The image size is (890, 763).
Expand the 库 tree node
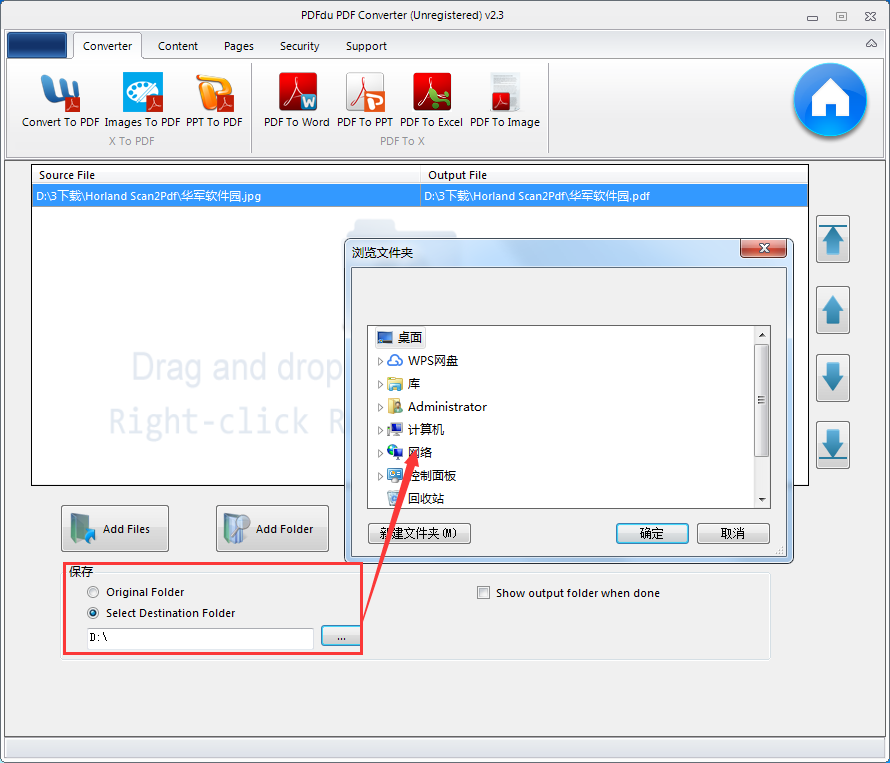tap(380, 384)
